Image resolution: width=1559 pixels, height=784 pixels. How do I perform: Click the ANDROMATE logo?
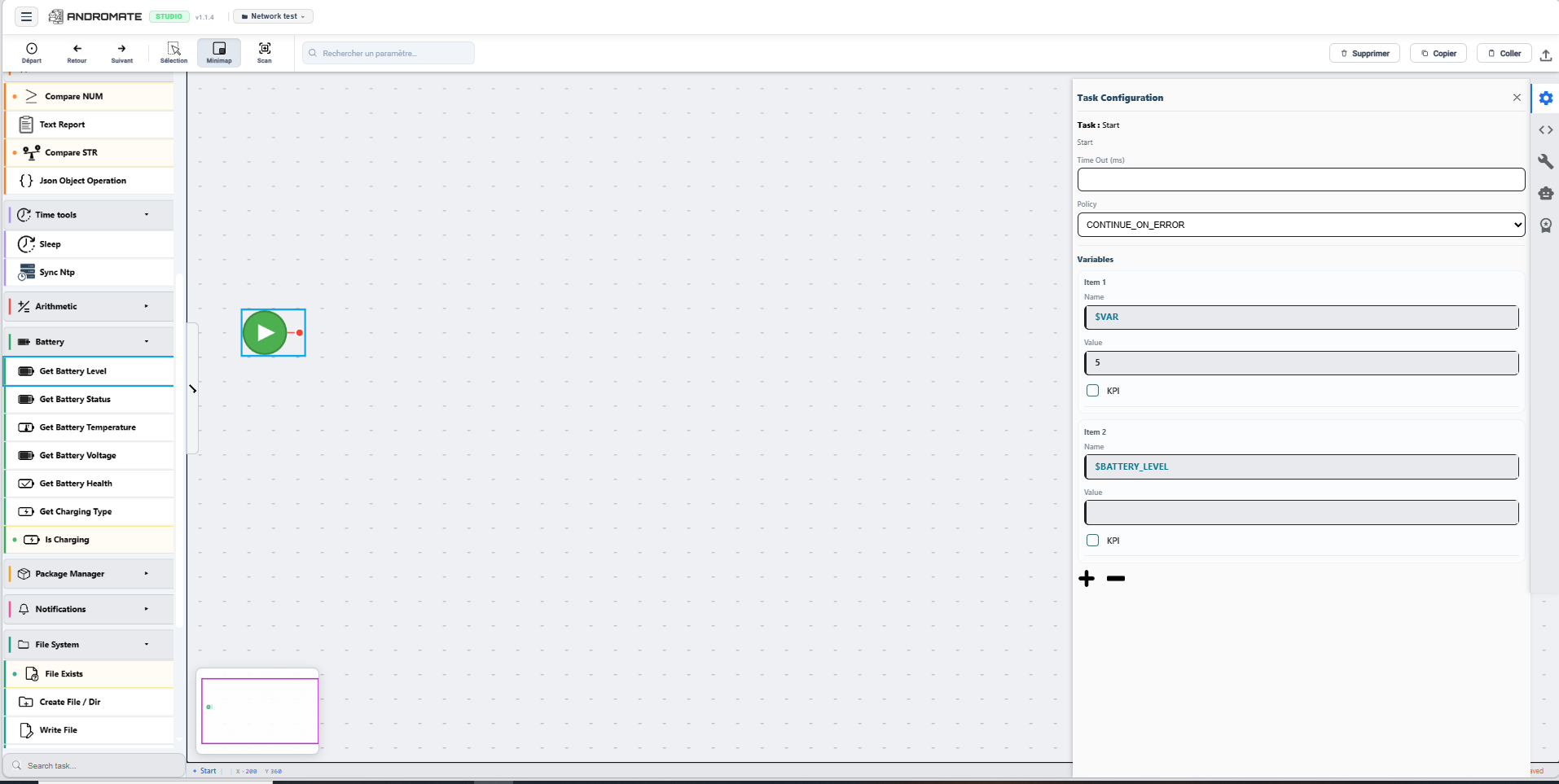95,16
